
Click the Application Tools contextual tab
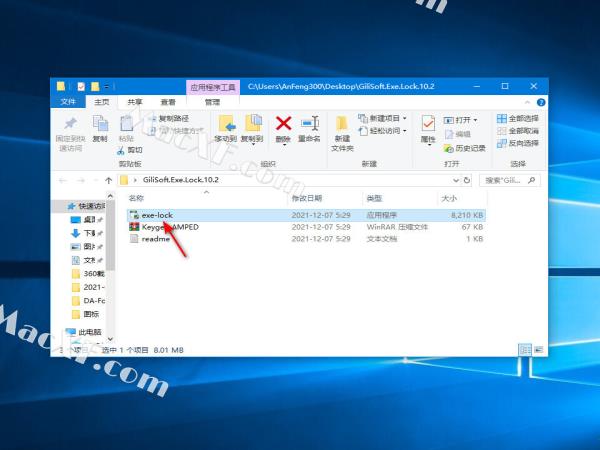pyautogui.click(x=213, y=87)
